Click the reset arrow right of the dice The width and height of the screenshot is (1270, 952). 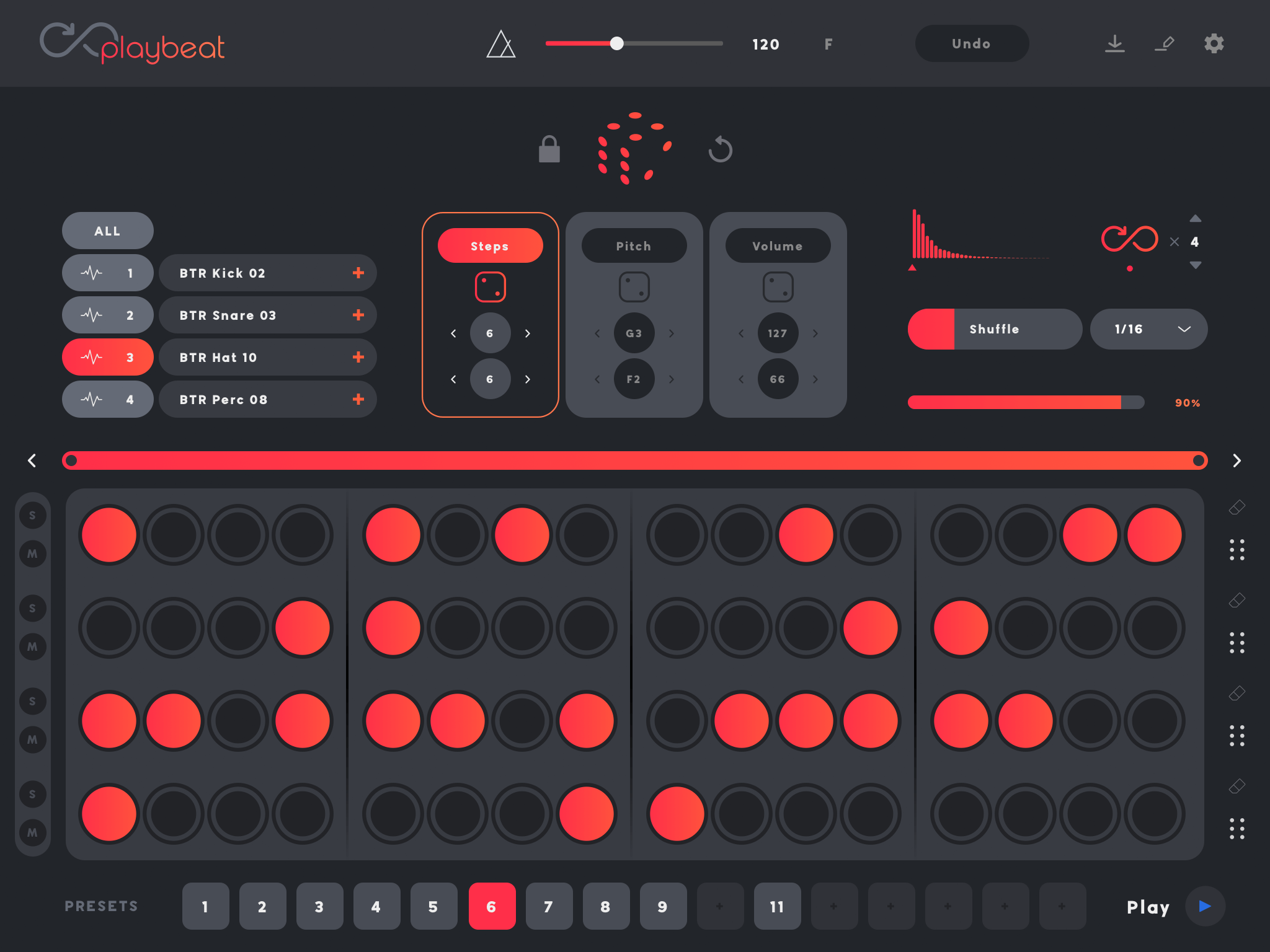click(720, 149)
